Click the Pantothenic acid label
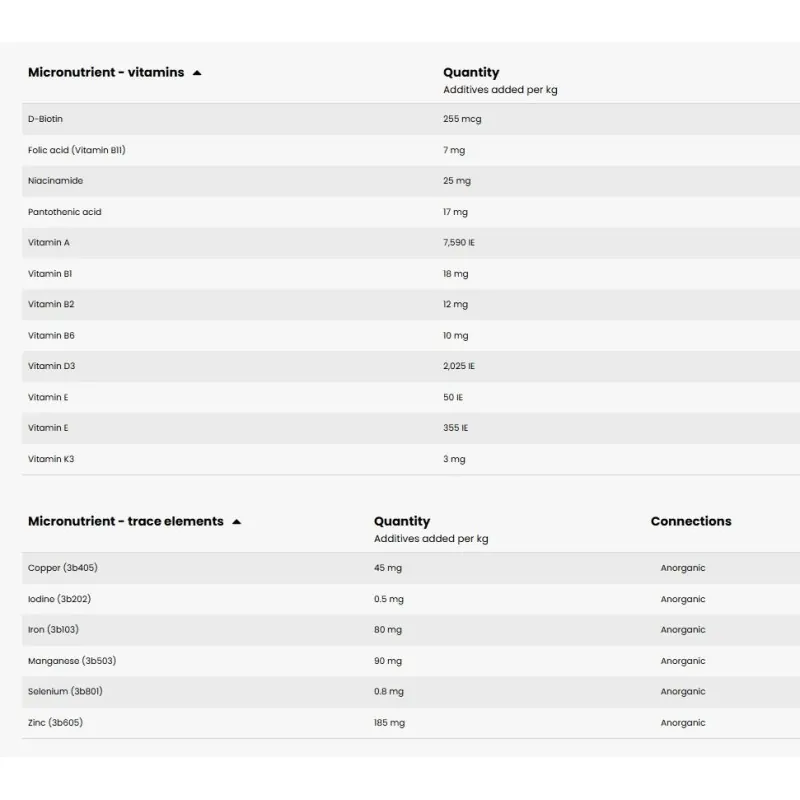The height and width of the screenshot is (800, 800). tap(65, 212)
